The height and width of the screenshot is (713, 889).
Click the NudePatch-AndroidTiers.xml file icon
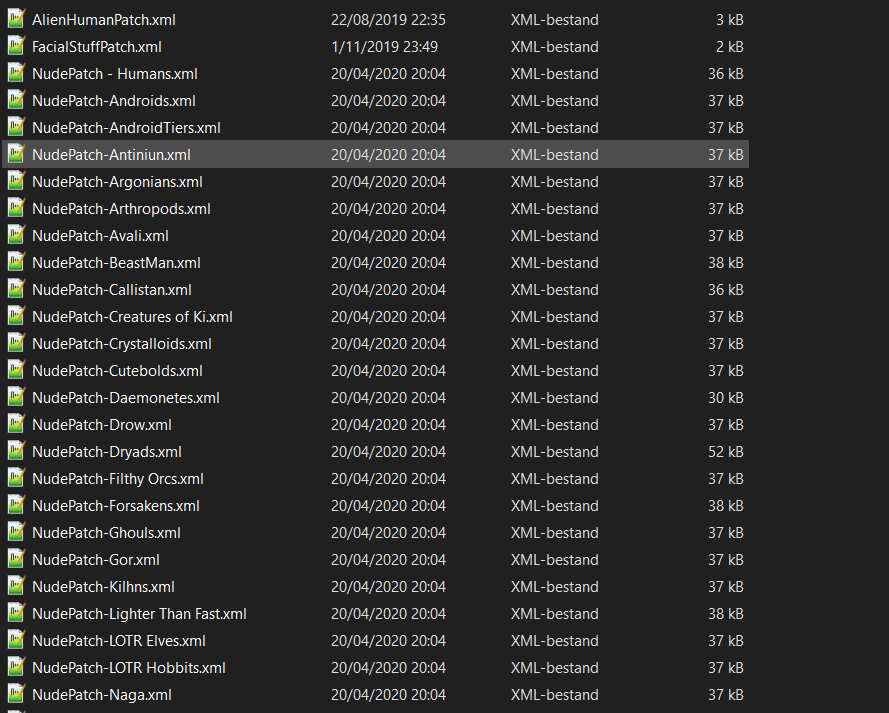click(16, 128)
